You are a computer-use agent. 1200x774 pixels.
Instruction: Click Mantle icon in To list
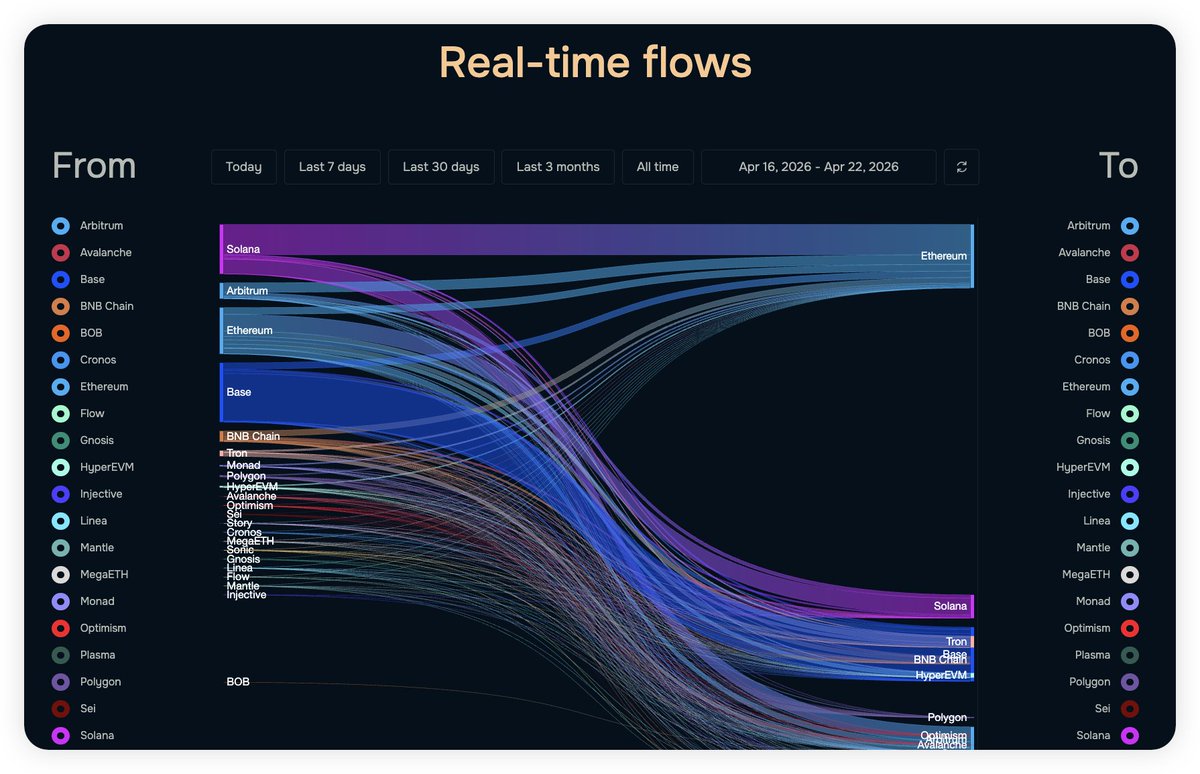pyautogui.click(x=1130, y=548)
